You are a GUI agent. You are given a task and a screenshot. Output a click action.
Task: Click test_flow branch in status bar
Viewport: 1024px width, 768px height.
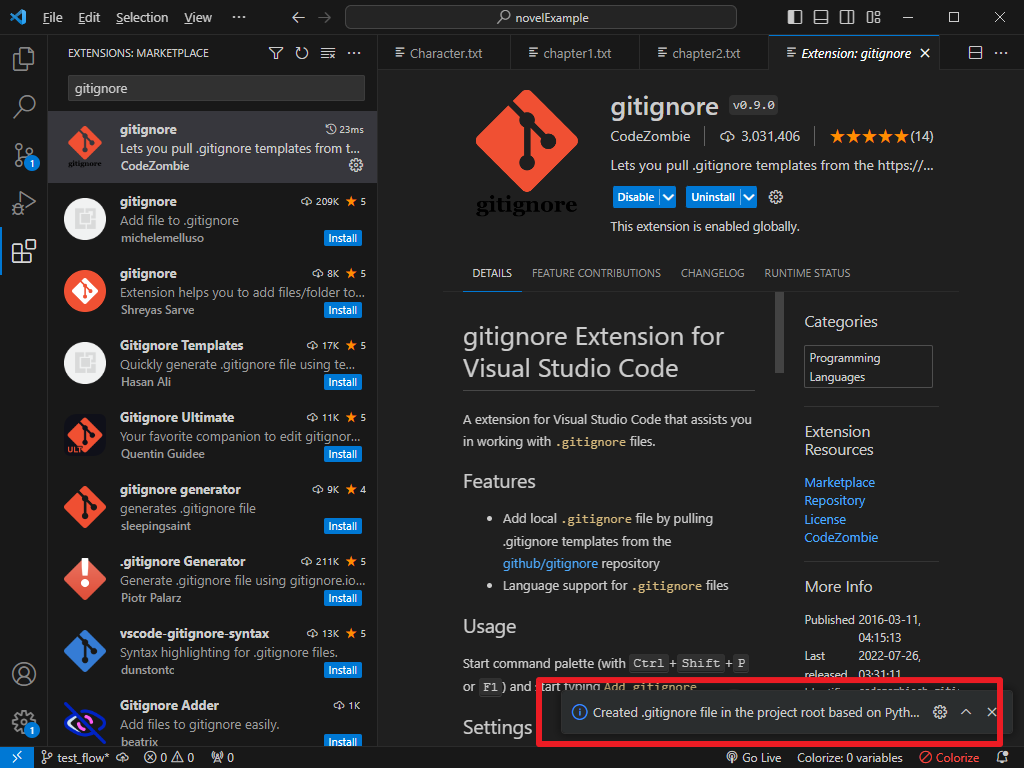74,758
